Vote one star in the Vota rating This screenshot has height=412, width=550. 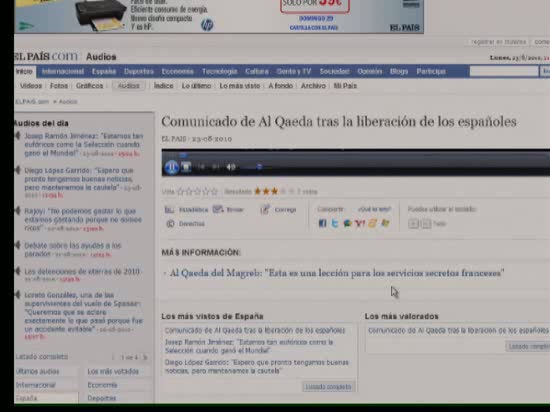click(x=181, y=192)
